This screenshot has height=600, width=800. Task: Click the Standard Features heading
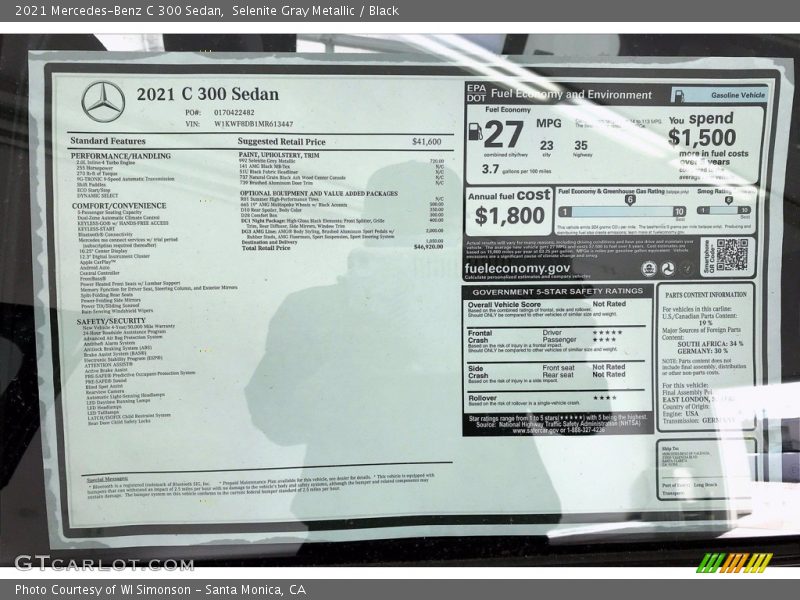coord(108,141)
